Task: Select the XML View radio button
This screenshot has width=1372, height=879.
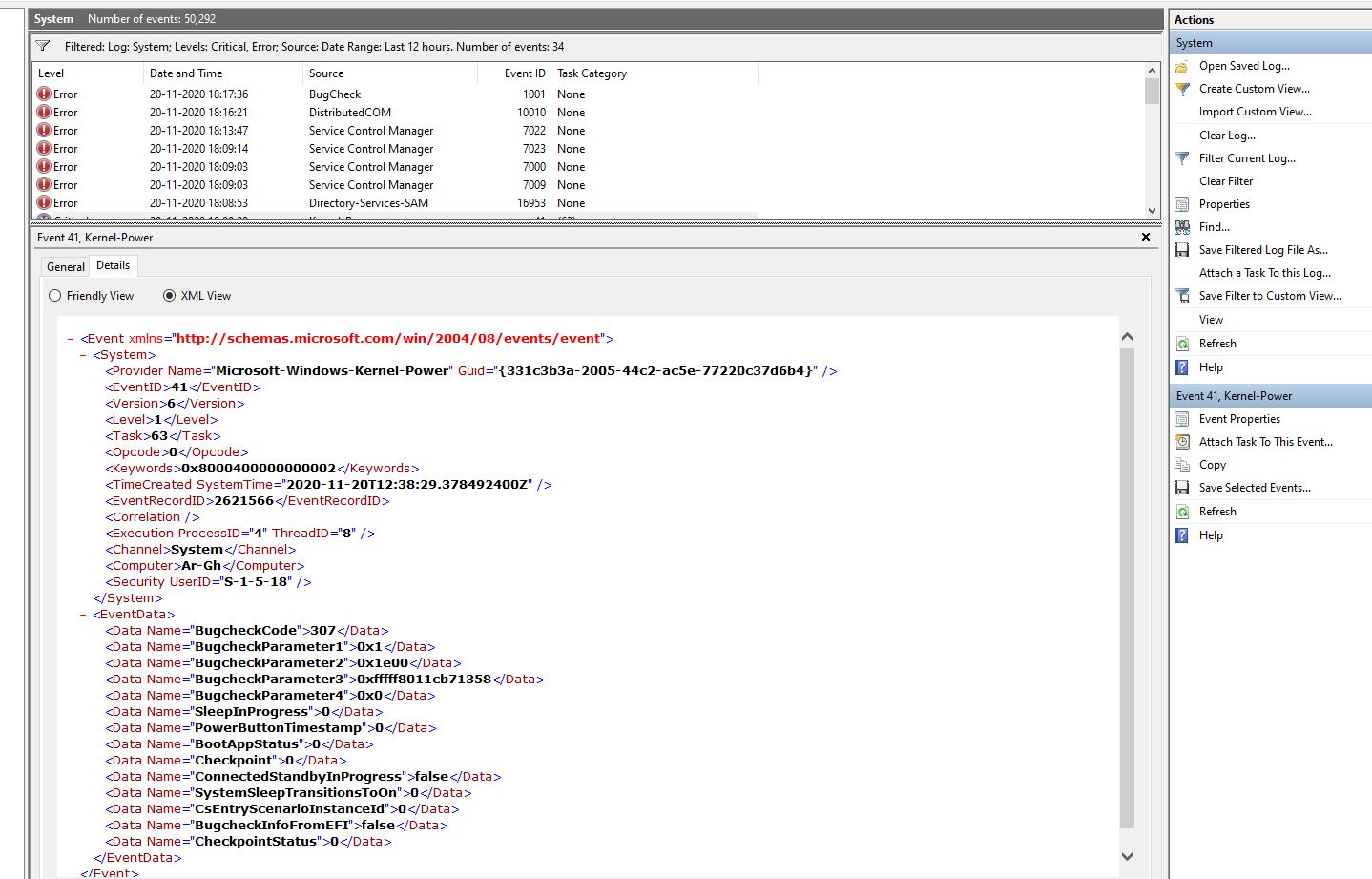Action: coord(170,296)
